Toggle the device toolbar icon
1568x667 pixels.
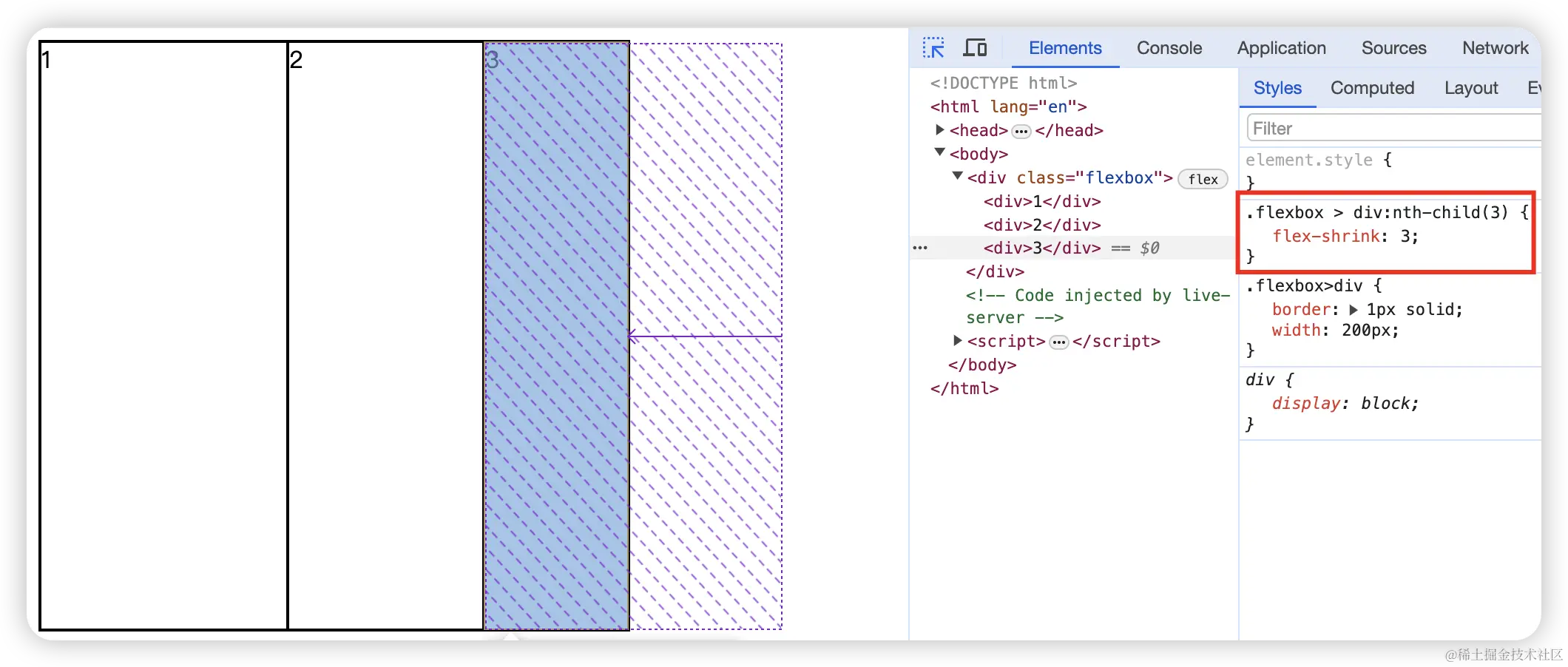click(975, 48)
